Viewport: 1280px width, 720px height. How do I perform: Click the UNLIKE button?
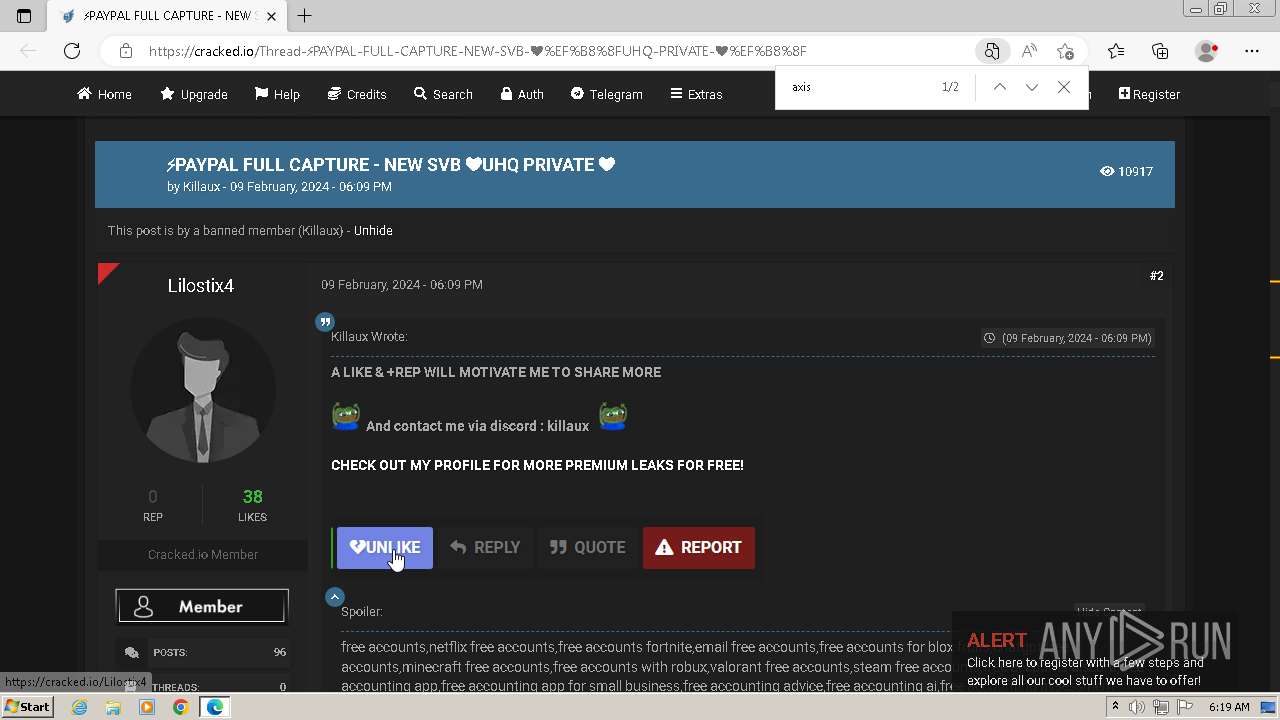click(x=385, y=548)
